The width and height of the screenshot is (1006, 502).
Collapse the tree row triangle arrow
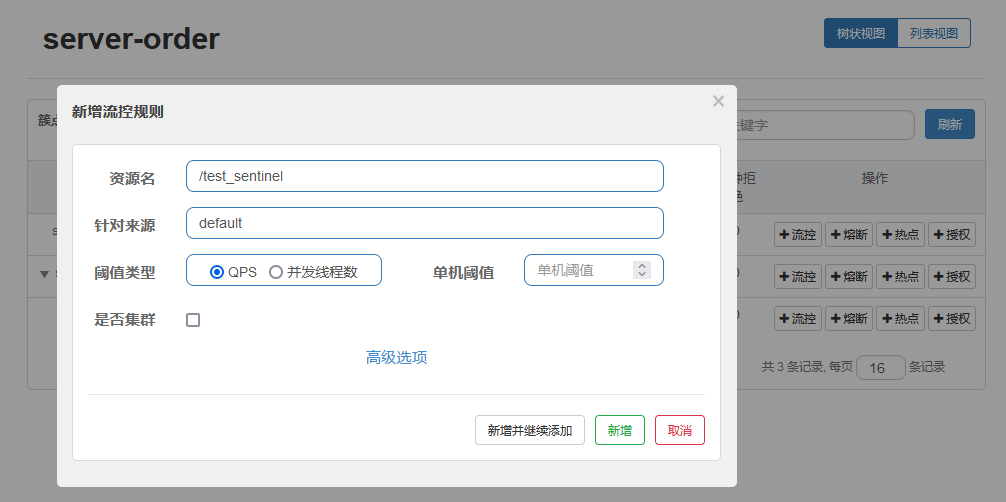pyautogui.click(x=44, y=274)
